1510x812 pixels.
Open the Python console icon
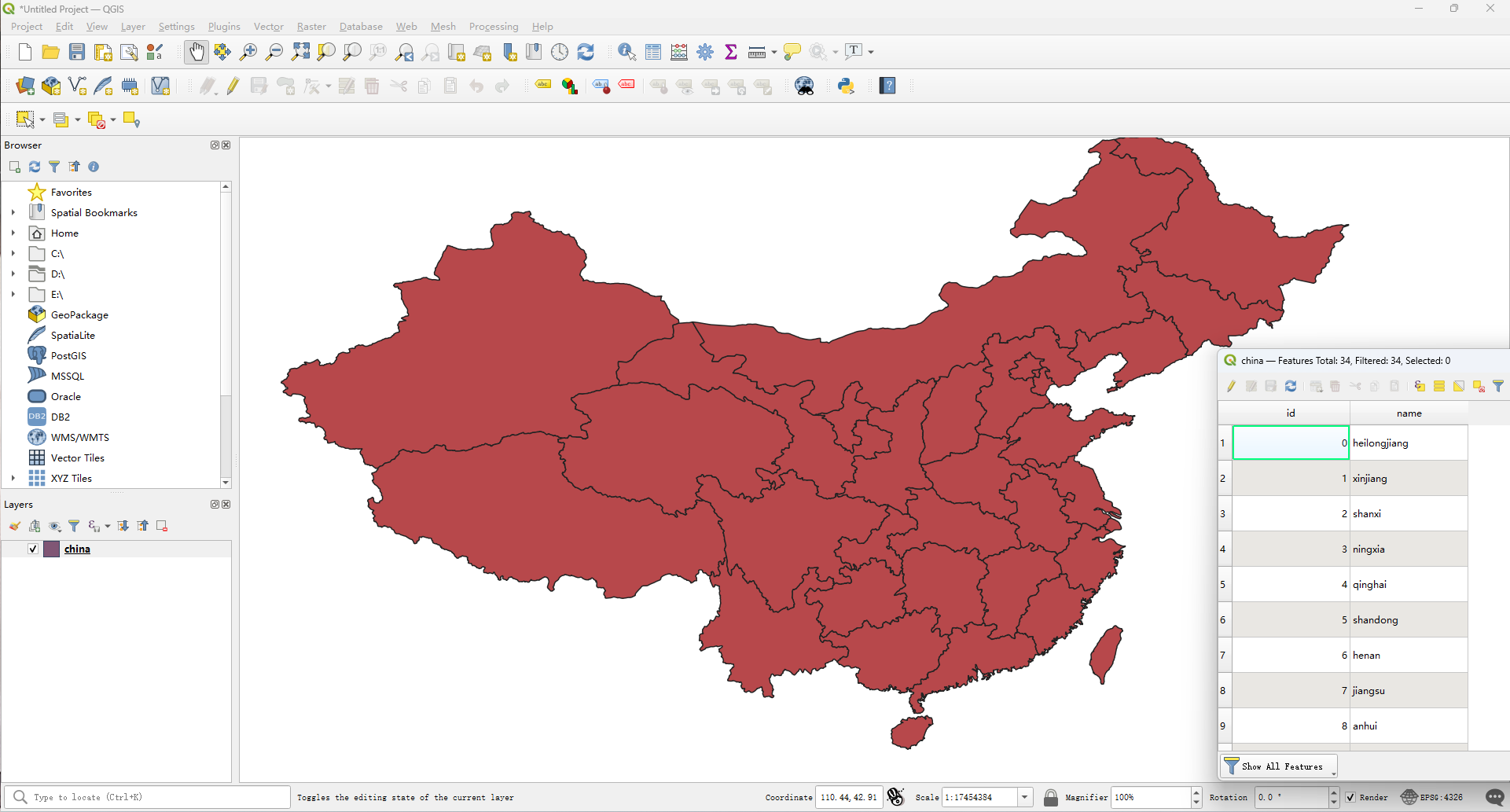pos(847,86)
